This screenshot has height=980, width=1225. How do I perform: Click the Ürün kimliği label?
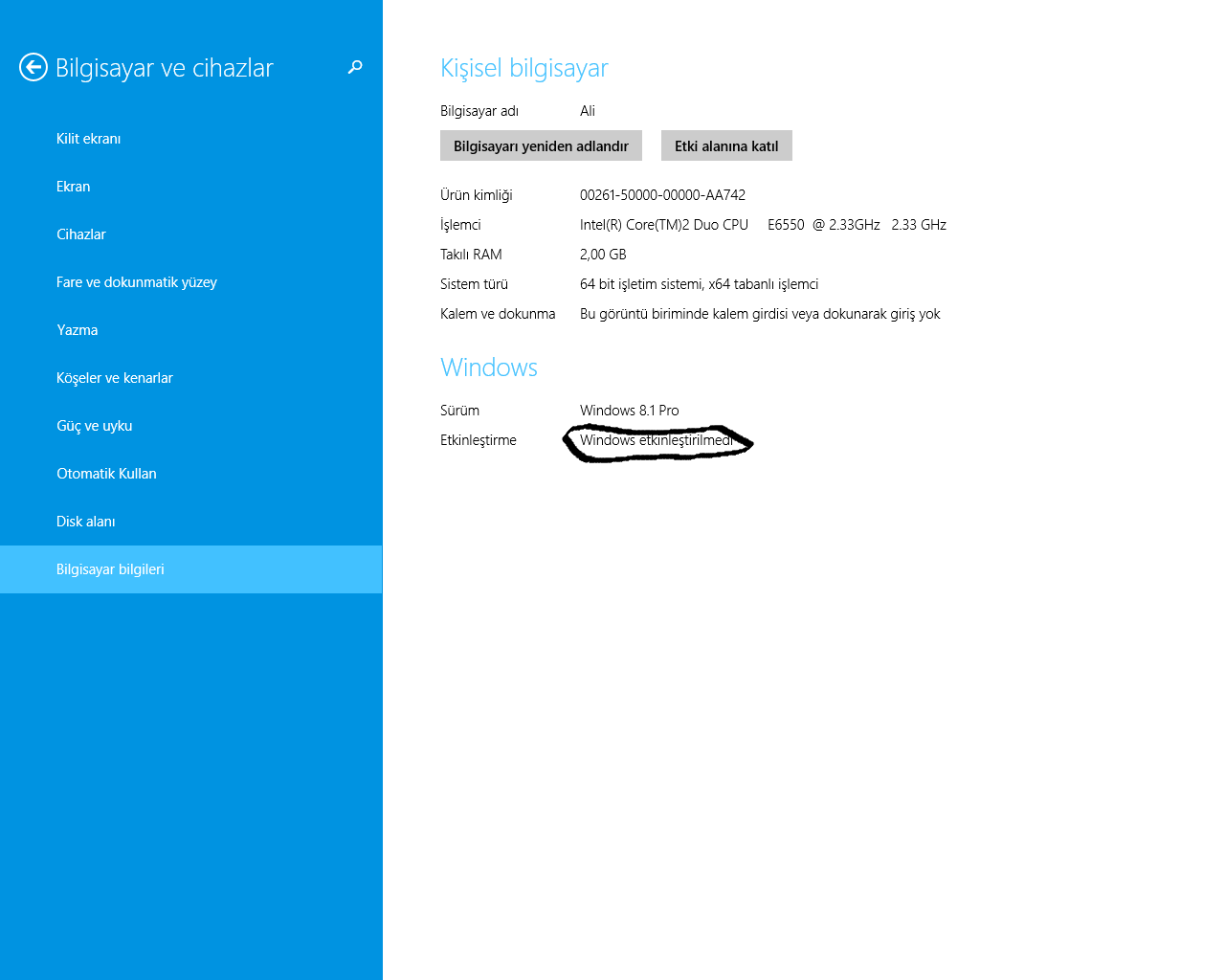[477, 195]
